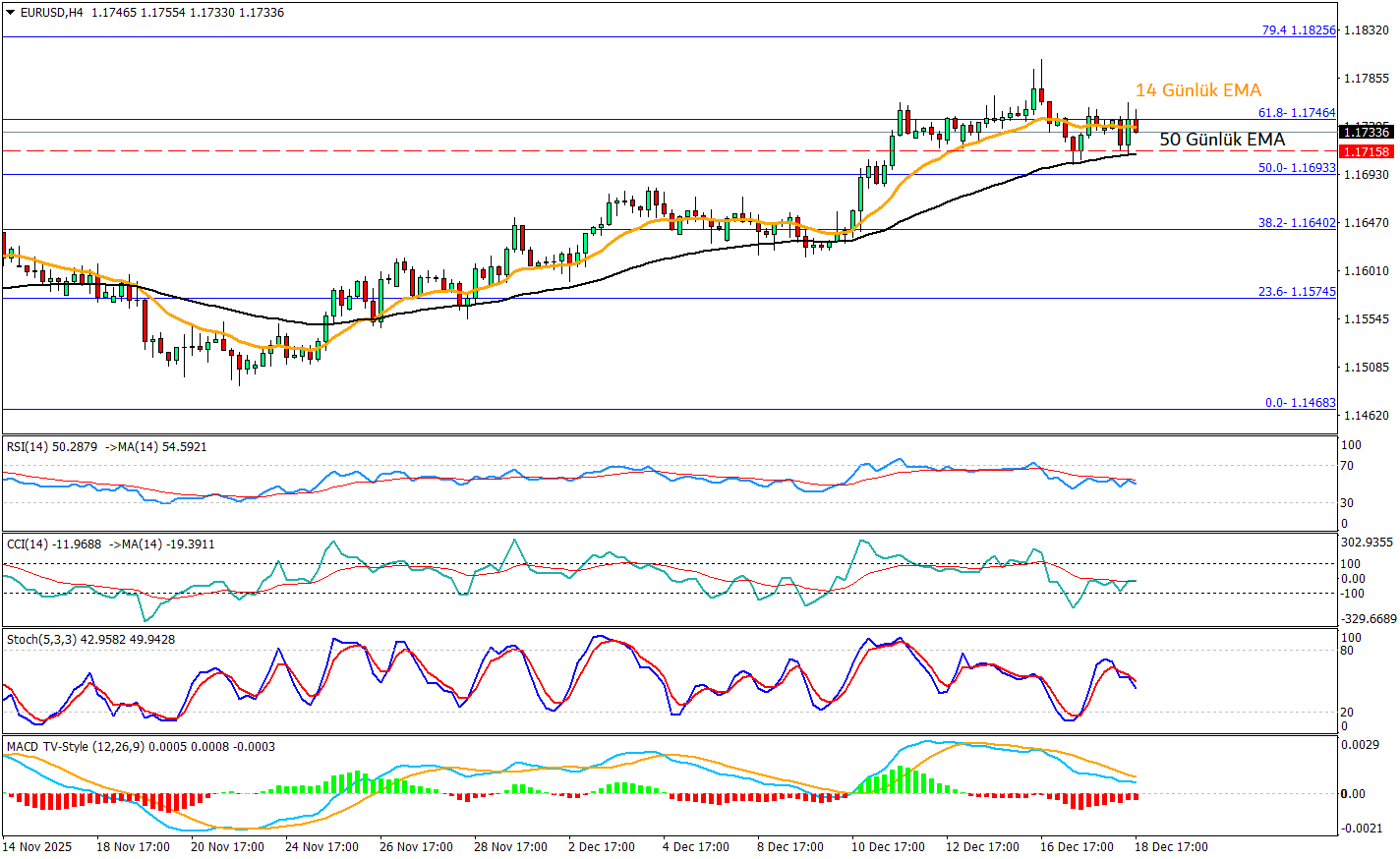This screenshot has height=859, width=1400.
Task: Click the 61.8- 1.17464 Fibonacci label
Action: (x=1297, y=114)
